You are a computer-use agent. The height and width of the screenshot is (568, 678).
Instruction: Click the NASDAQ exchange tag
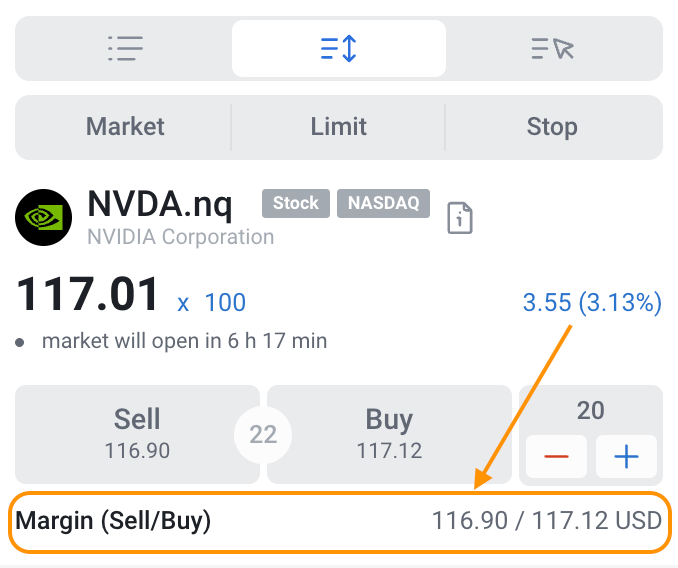coord(383,203)
